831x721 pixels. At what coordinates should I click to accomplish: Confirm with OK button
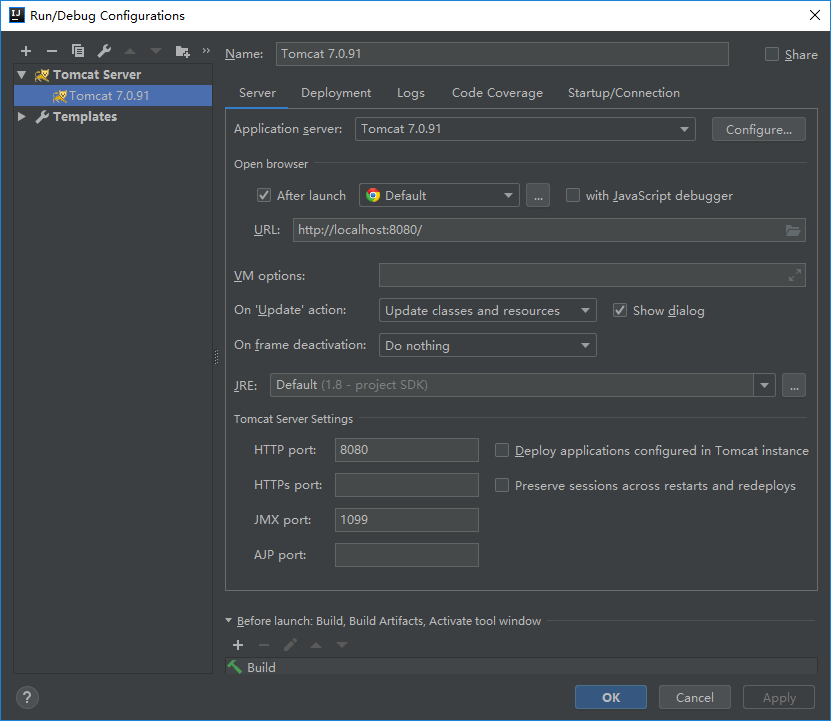pos(611,697)
